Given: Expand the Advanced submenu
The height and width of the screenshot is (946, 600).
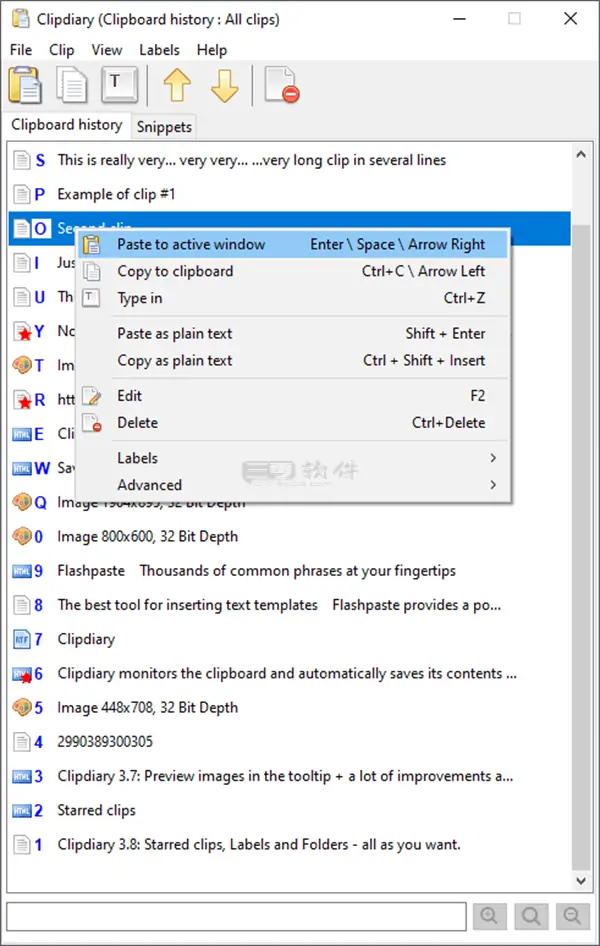Looking at the screenshot, I should tap(292, 485).
